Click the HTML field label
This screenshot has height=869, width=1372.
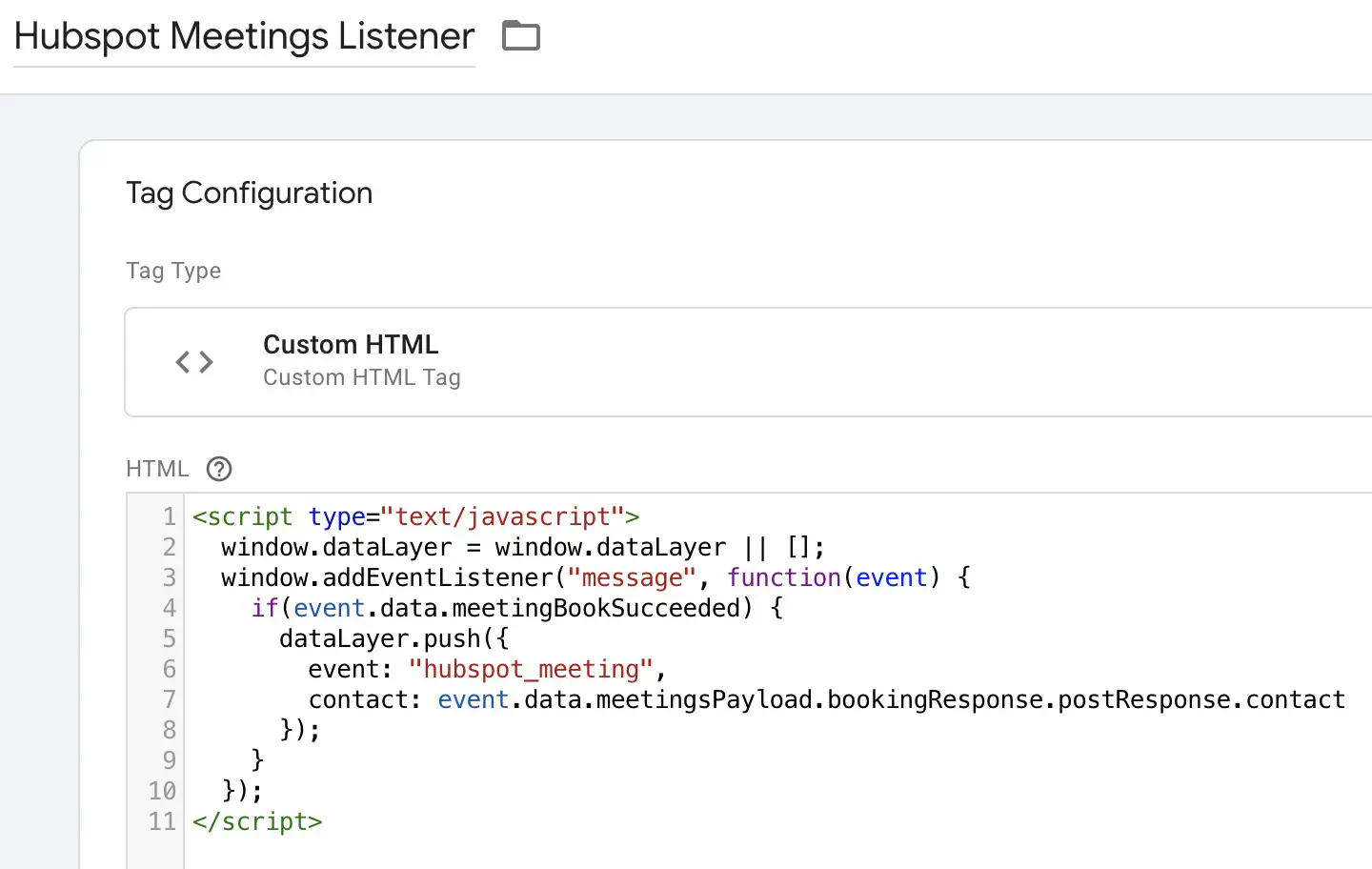click(x=157, y=469)
